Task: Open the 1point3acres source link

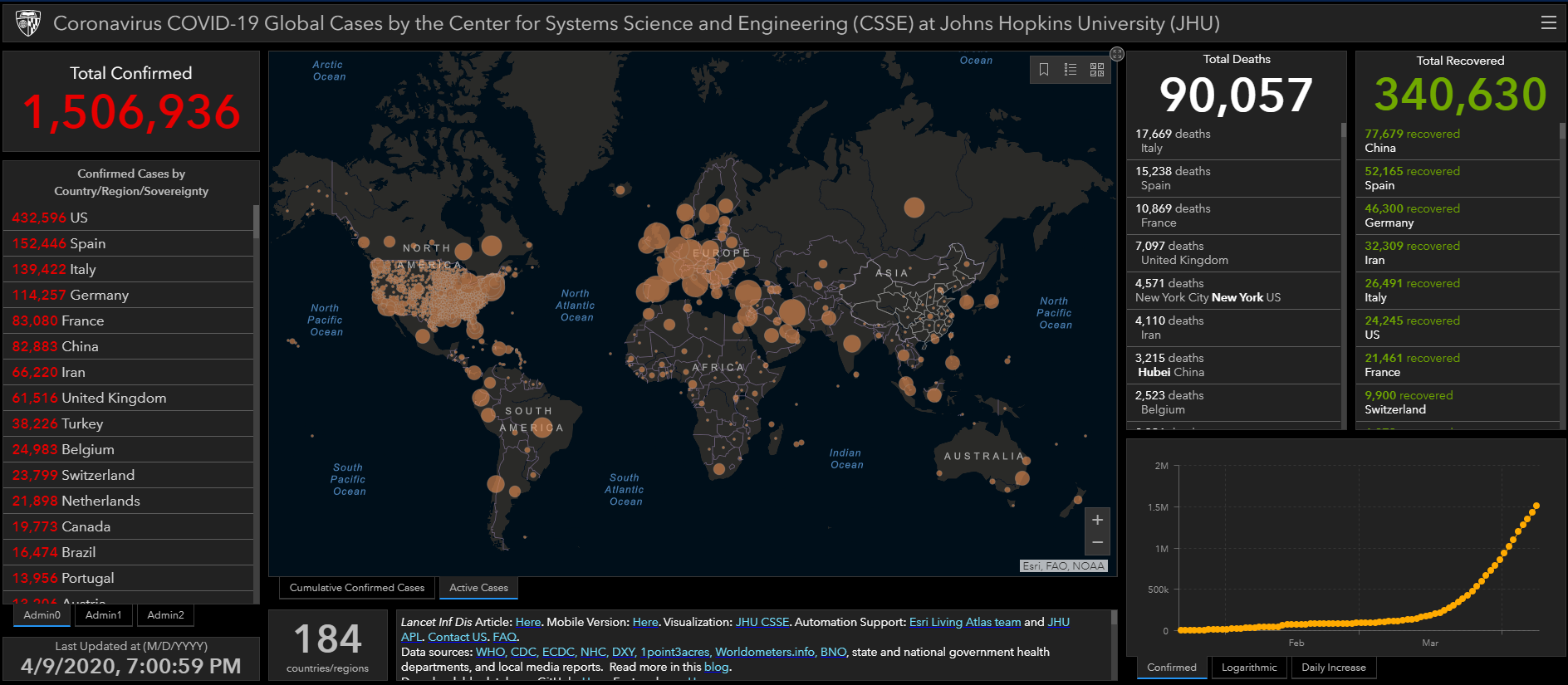Action: click(675, 652)
